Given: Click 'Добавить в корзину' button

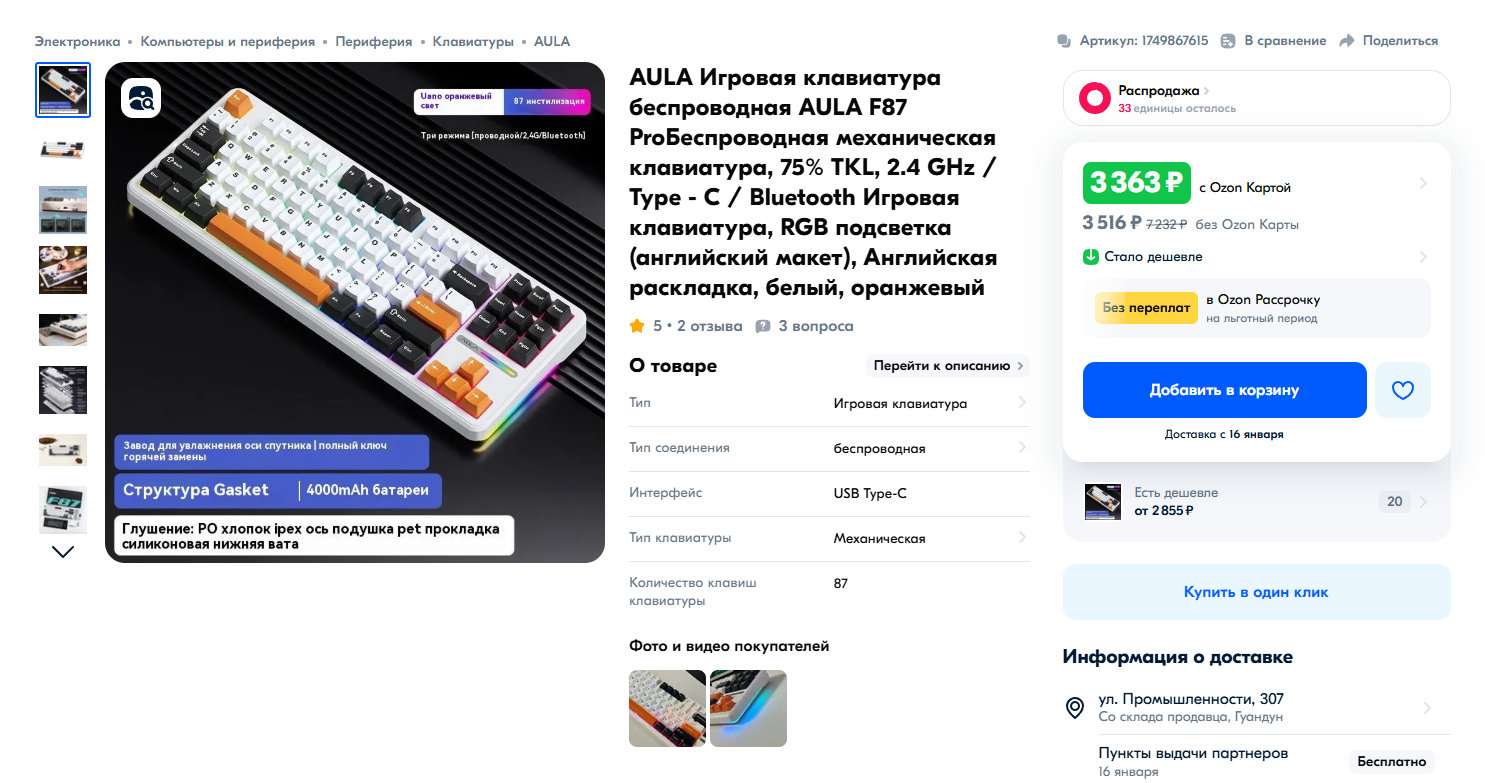Looking at the screenshot, I should 1224,390.
